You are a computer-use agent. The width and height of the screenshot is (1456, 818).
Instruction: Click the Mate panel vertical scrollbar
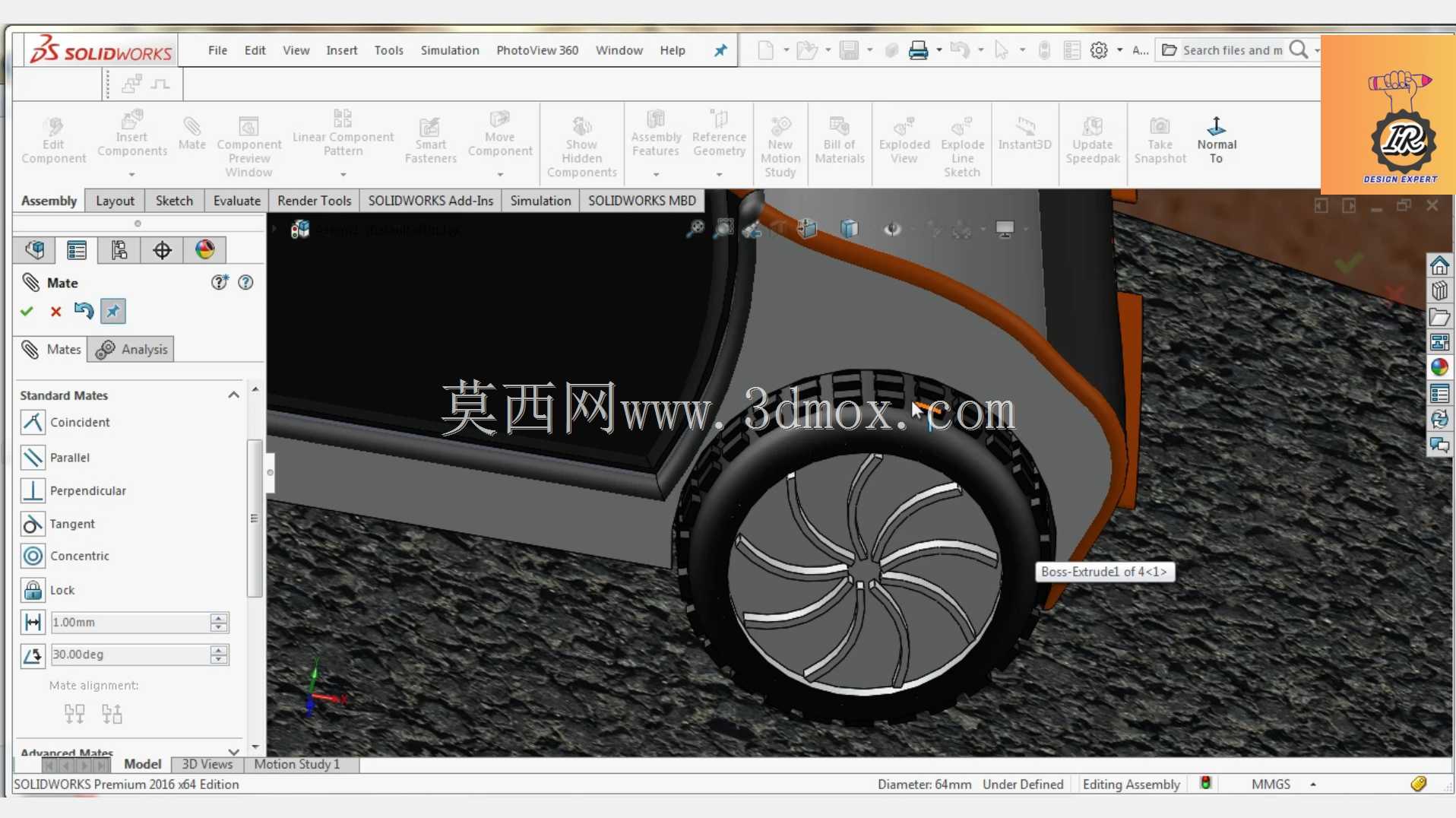click(x=255, y=518)
